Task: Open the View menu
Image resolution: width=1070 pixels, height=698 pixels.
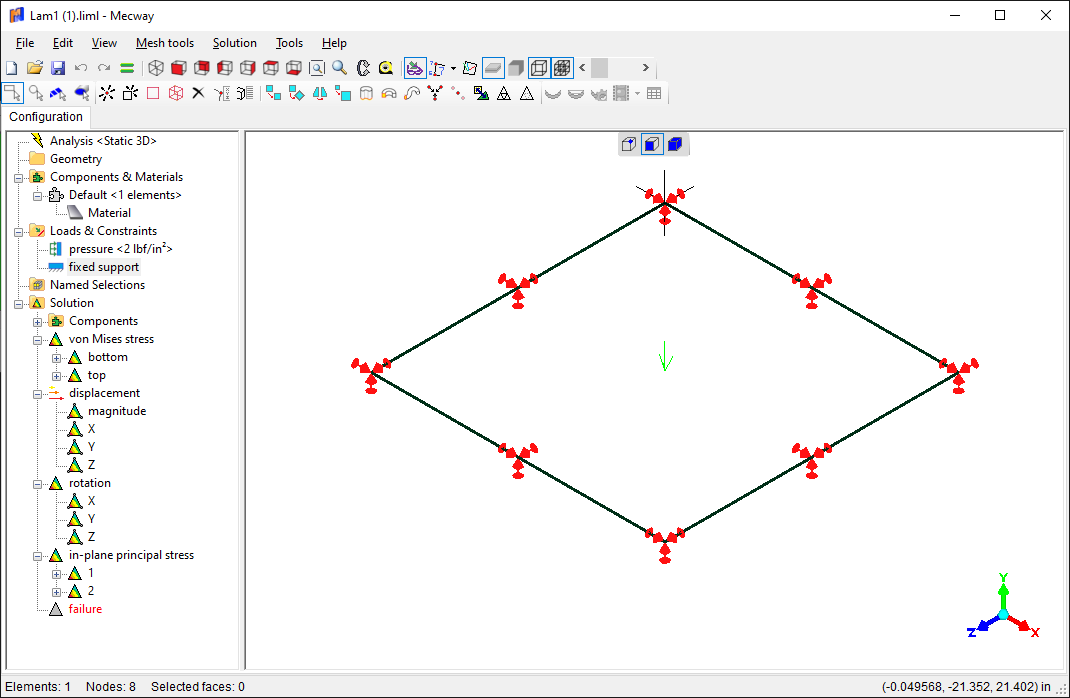Action: tap(104, 43)
